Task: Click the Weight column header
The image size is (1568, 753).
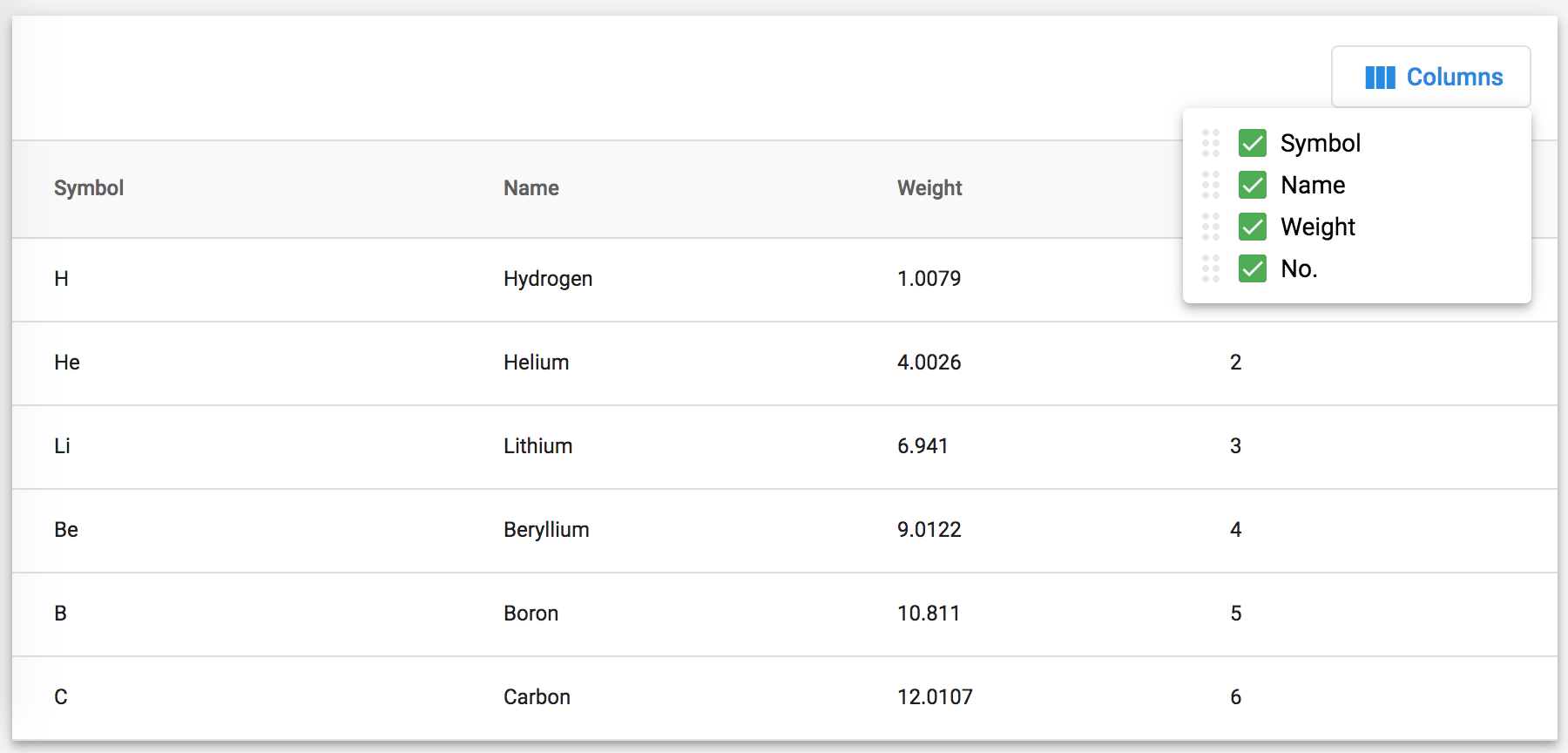Action: [x=929, y=188]
